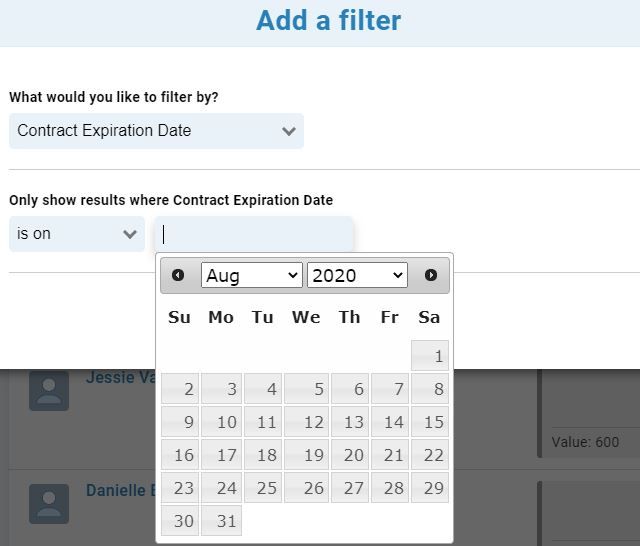640x546 pixels.
Task: Expand the Contract Expiration Date dropdown
Action: 156,131
